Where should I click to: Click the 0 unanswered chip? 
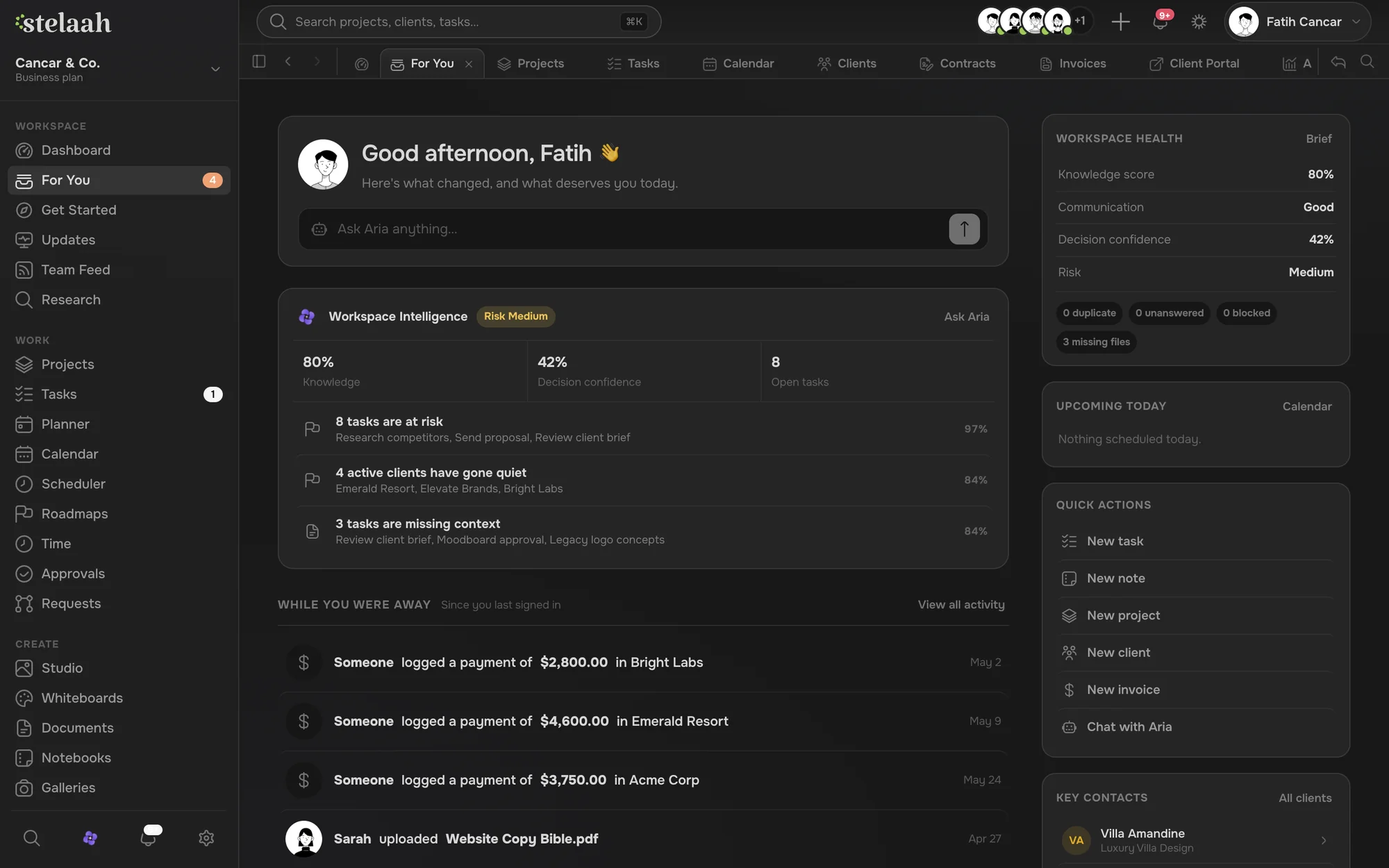(1170, 313)
